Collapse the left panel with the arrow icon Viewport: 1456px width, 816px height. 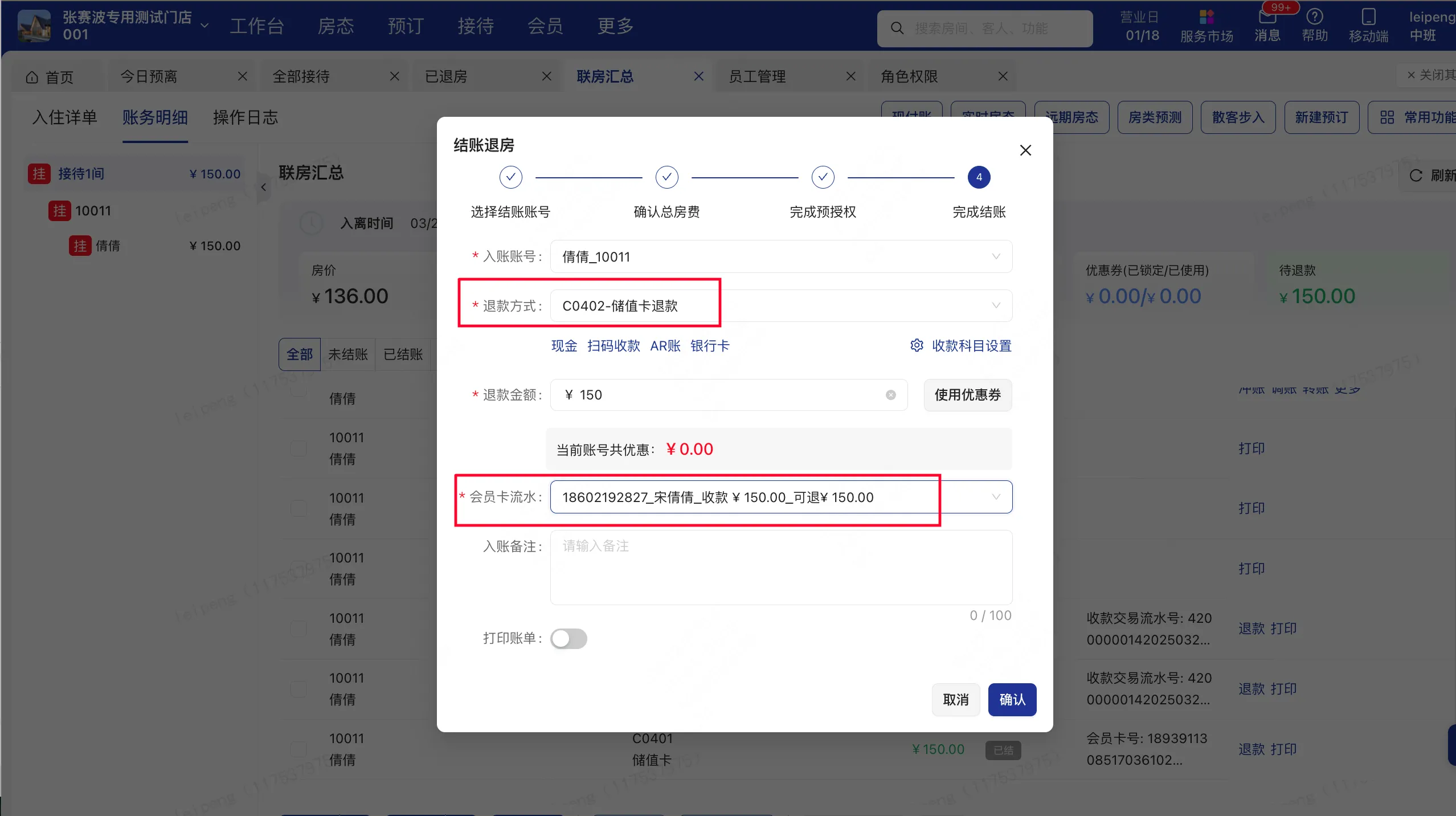point(264,187)
